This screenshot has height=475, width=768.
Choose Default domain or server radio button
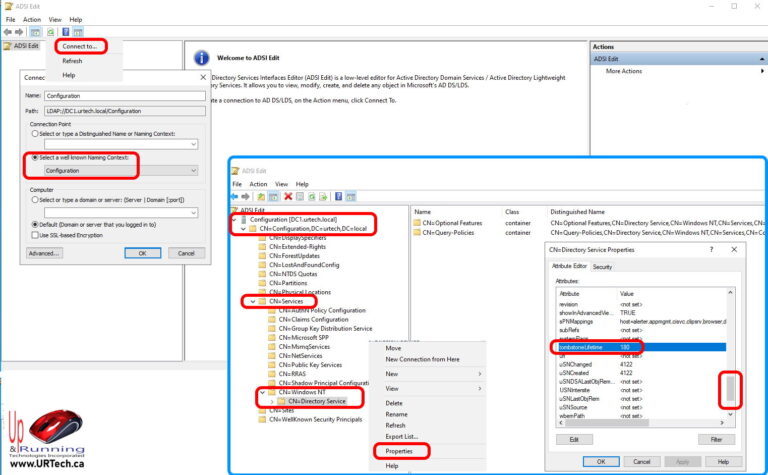(35, 225)
